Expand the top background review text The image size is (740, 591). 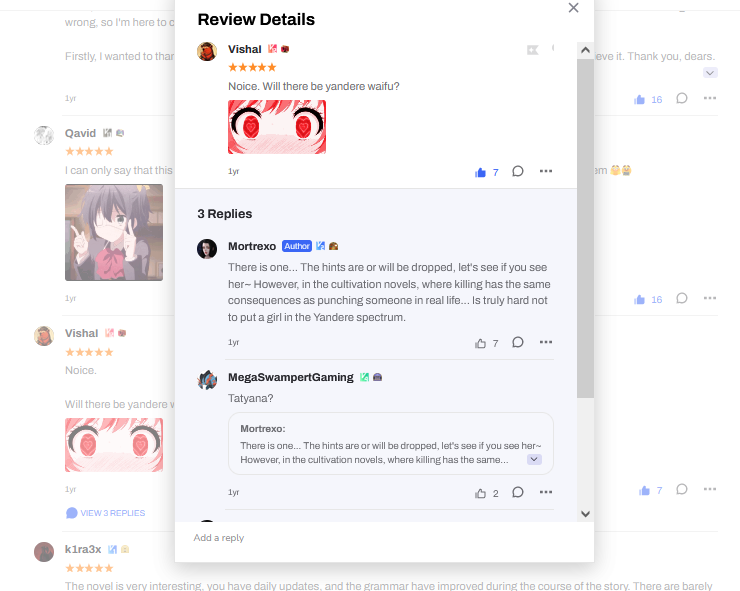[x=710, y=73]
